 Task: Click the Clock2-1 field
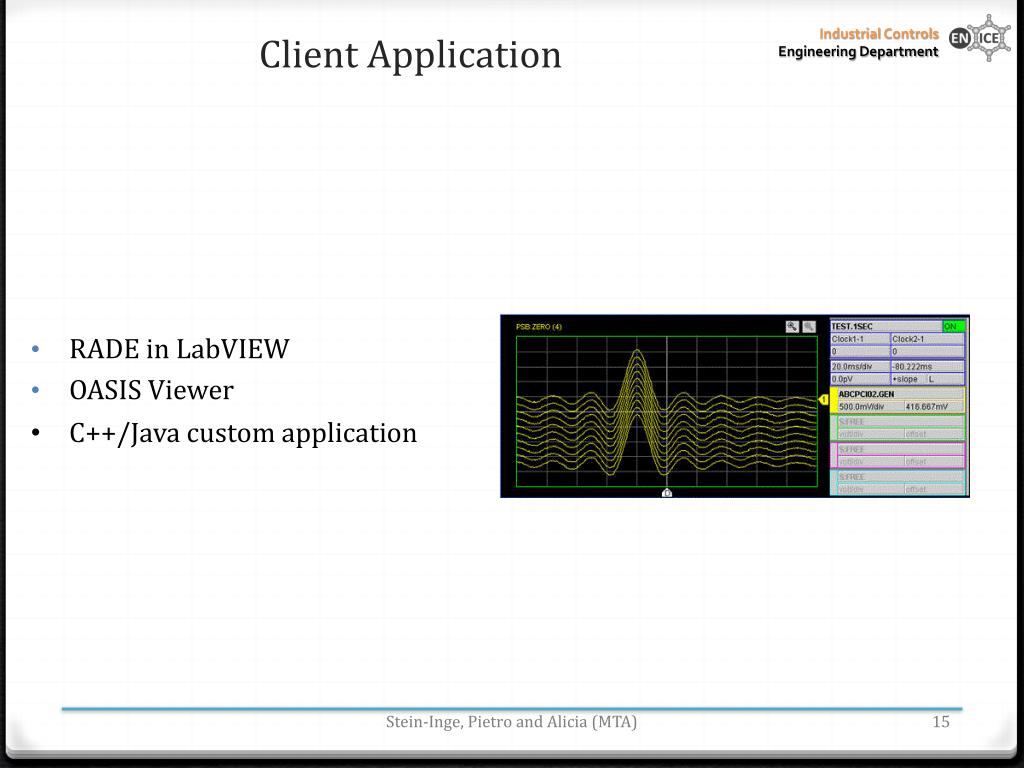click(x=927, y=339)
